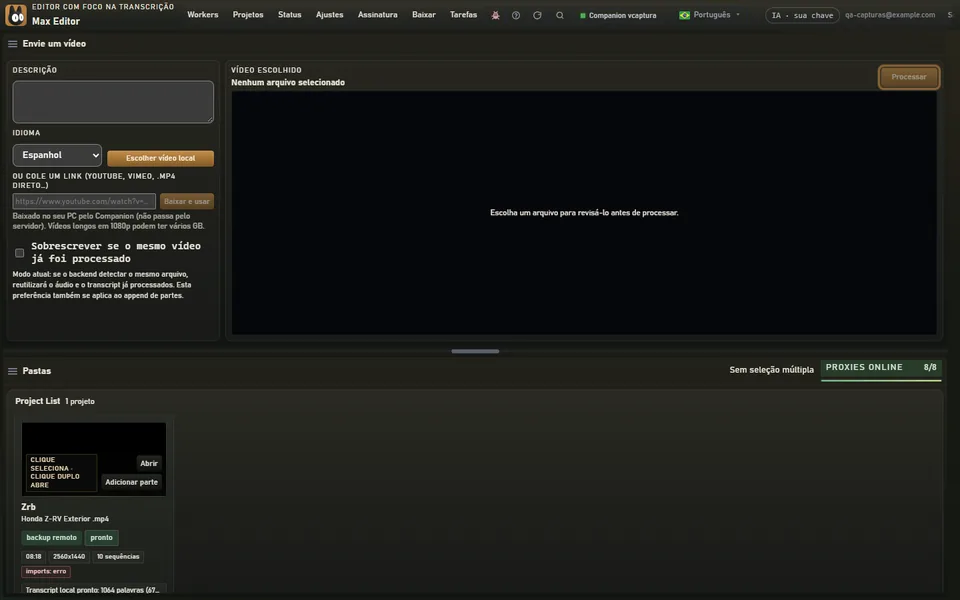Click the Brazil flag icon
This screenshot has width=960, height=600.
point(684,15)
